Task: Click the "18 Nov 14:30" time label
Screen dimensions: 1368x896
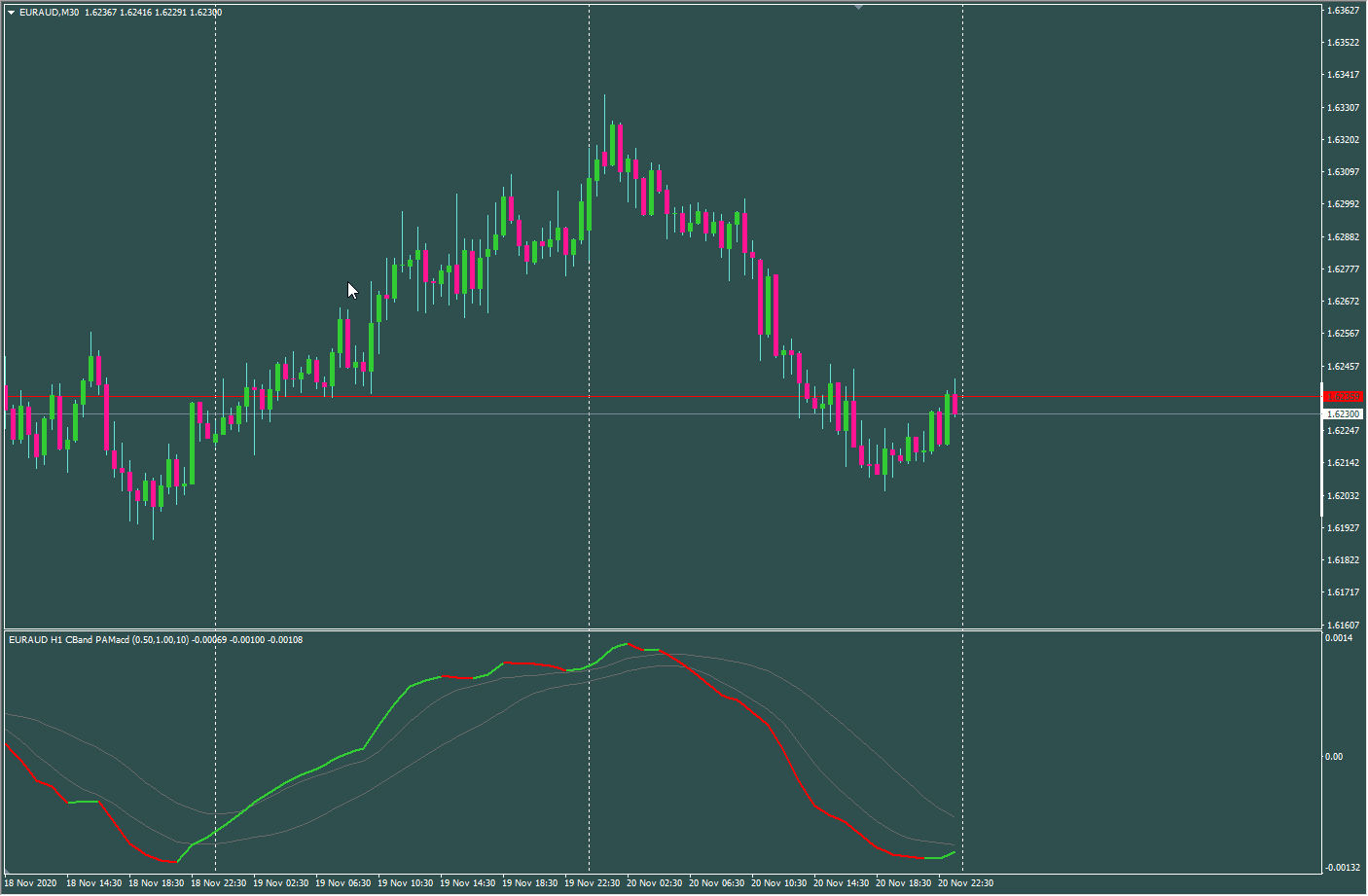Action: (94, 883)
